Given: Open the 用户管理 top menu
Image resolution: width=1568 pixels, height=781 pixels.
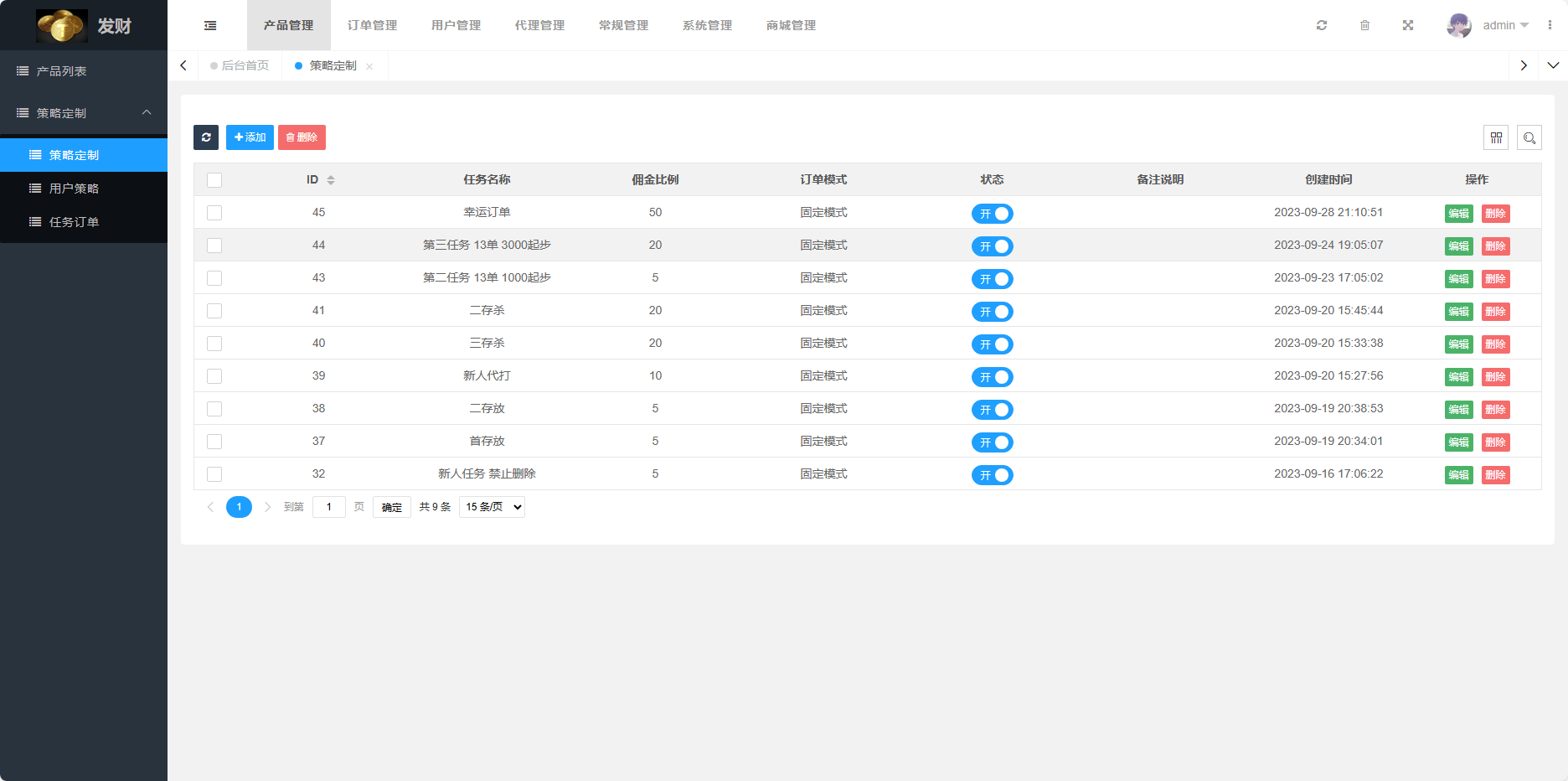Looking at the screenshot, I should pos(456,25).
